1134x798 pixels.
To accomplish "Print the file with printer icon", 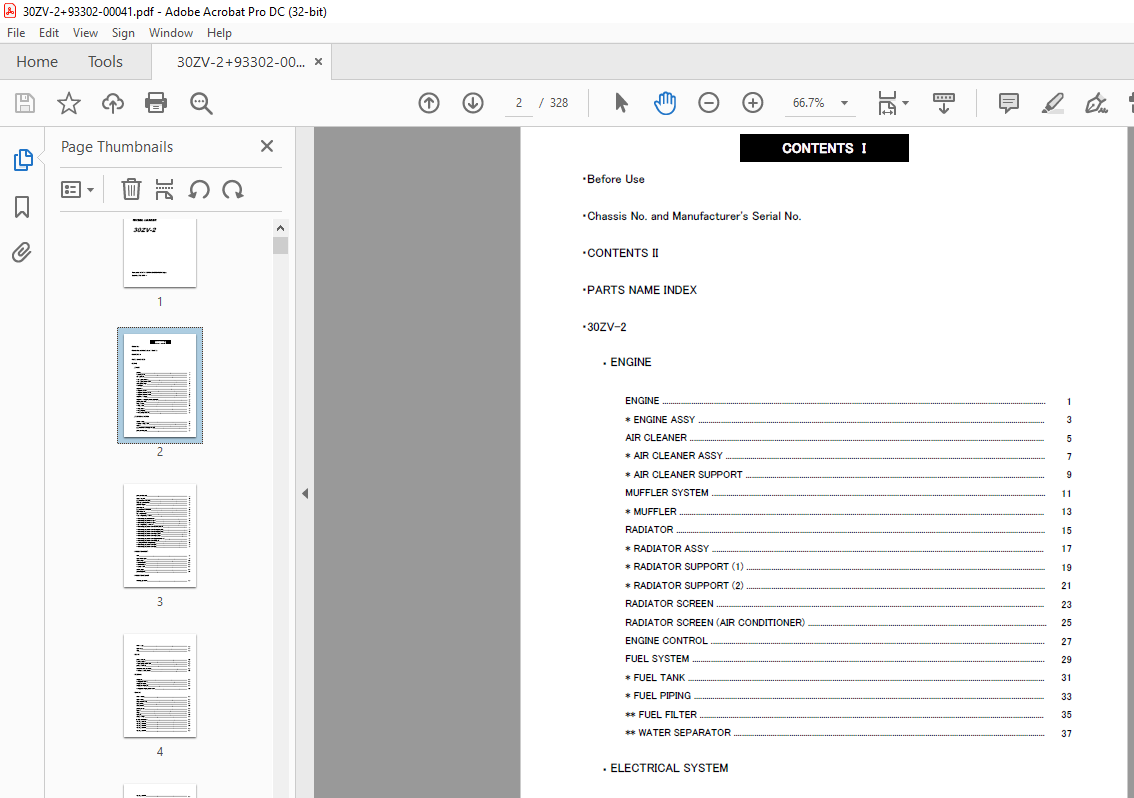I will coord(156,103).
